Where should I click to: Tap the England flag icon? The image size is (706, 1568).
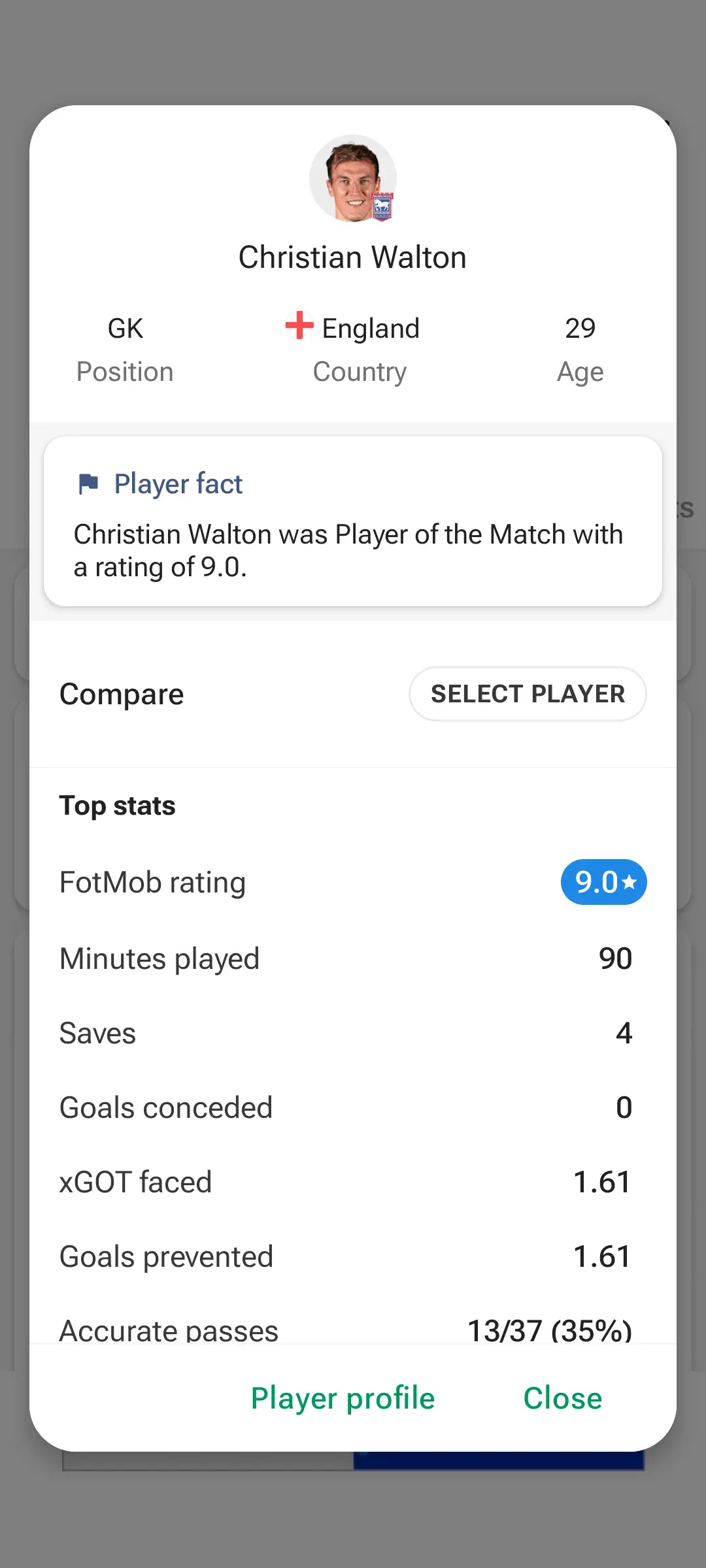[299, 325]
